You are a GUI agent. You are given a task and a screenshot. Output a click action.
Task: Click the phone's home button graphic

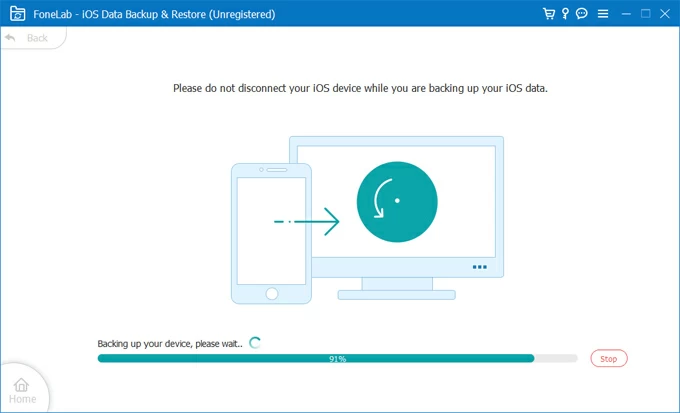pos(269,294)
